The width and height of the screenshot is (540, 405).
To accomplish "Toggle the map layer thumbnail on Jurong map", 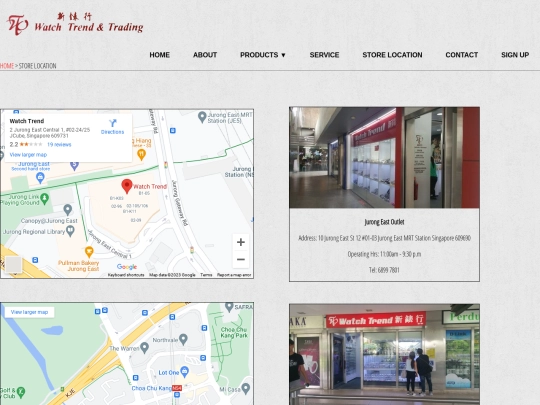I will pos(14,264).
